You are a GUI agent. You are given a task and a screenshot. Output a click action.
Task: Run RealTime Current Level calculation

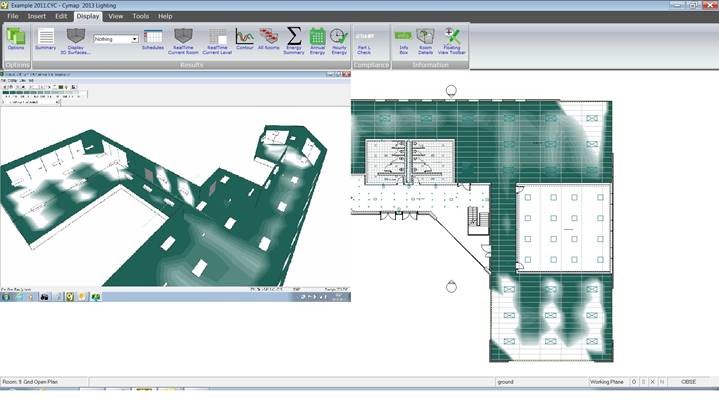(217, 41)
